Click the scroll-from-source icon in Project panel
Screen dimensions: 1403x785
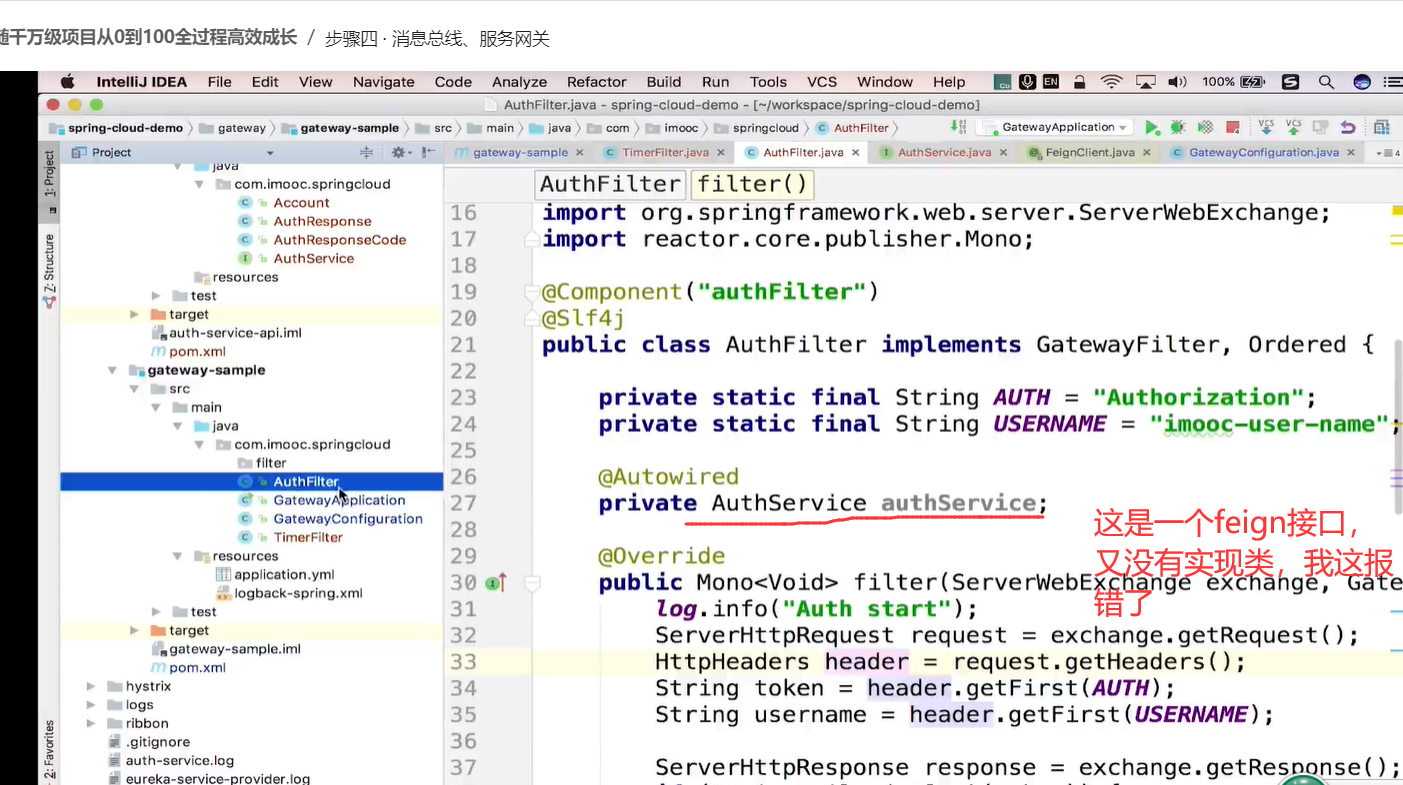366,152
